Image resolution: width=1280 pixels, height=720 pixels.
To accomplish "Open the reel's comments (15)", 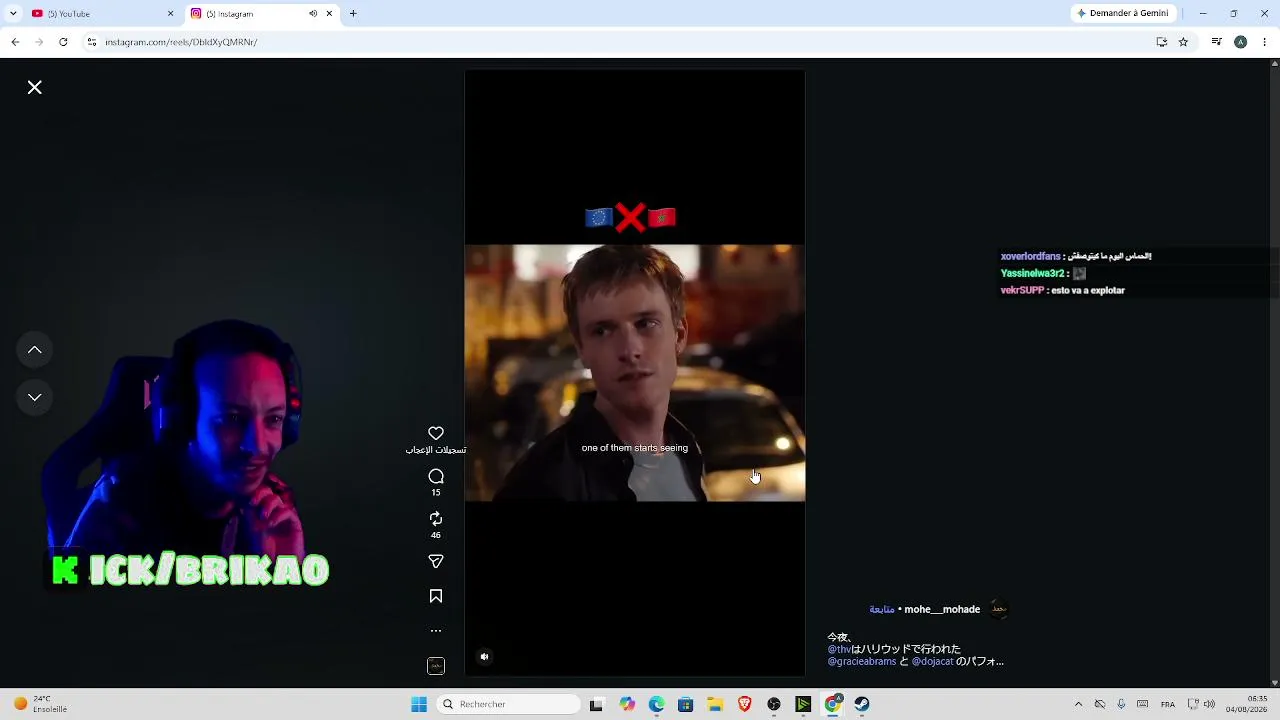I will 436,477.
